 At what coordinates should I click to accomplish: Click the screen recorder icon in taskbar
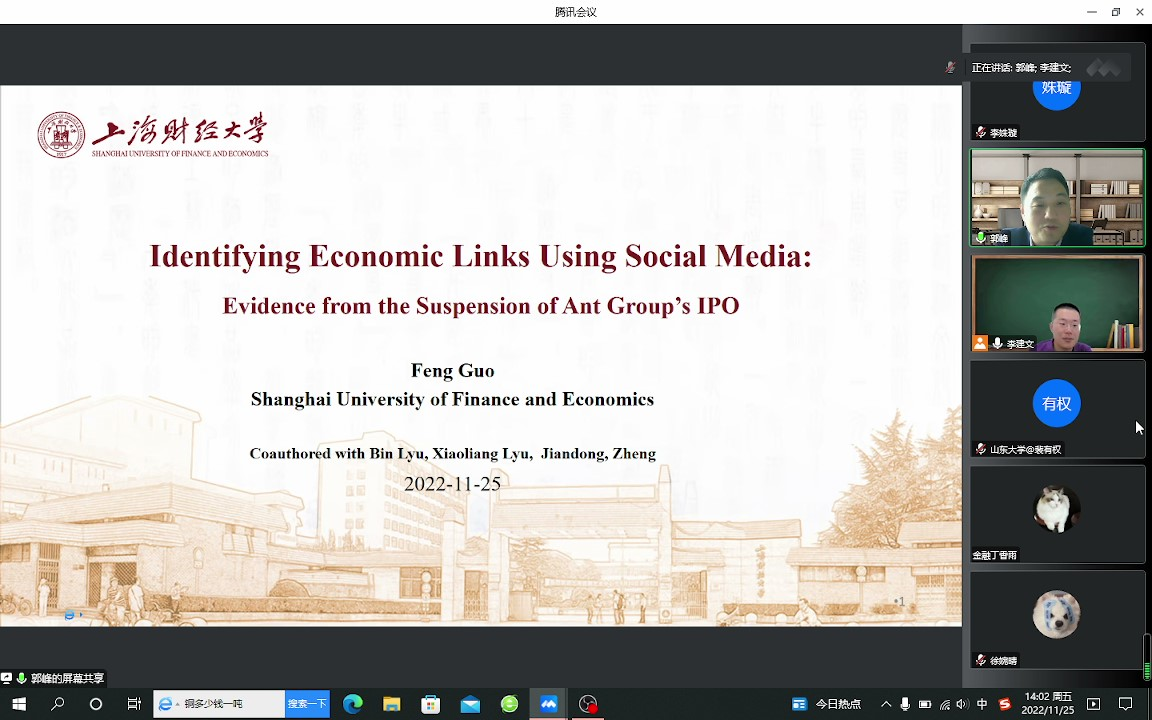[588, 704]
